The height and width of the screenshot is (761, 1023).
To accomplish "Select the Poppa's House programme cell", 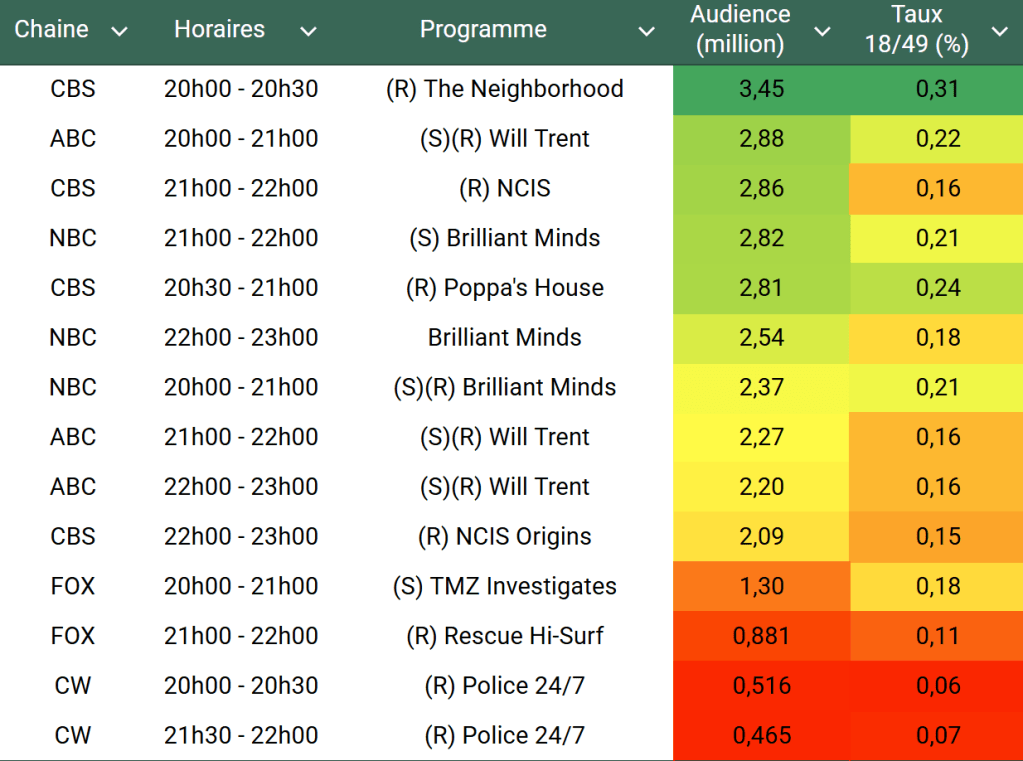I will (x=504, y=288).
